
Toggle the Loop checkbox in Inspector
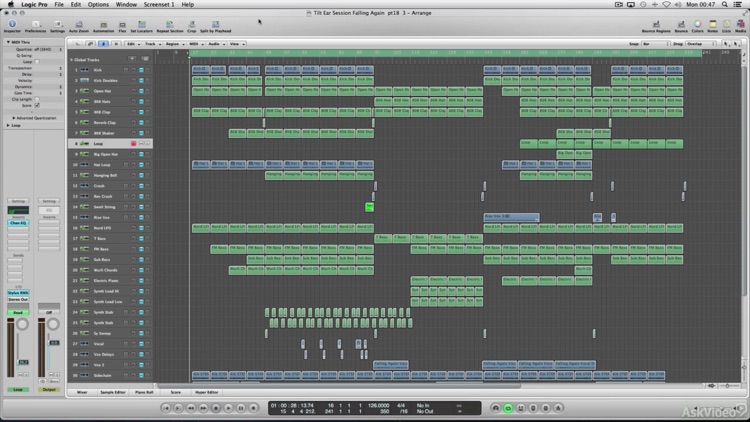(37, 62)
